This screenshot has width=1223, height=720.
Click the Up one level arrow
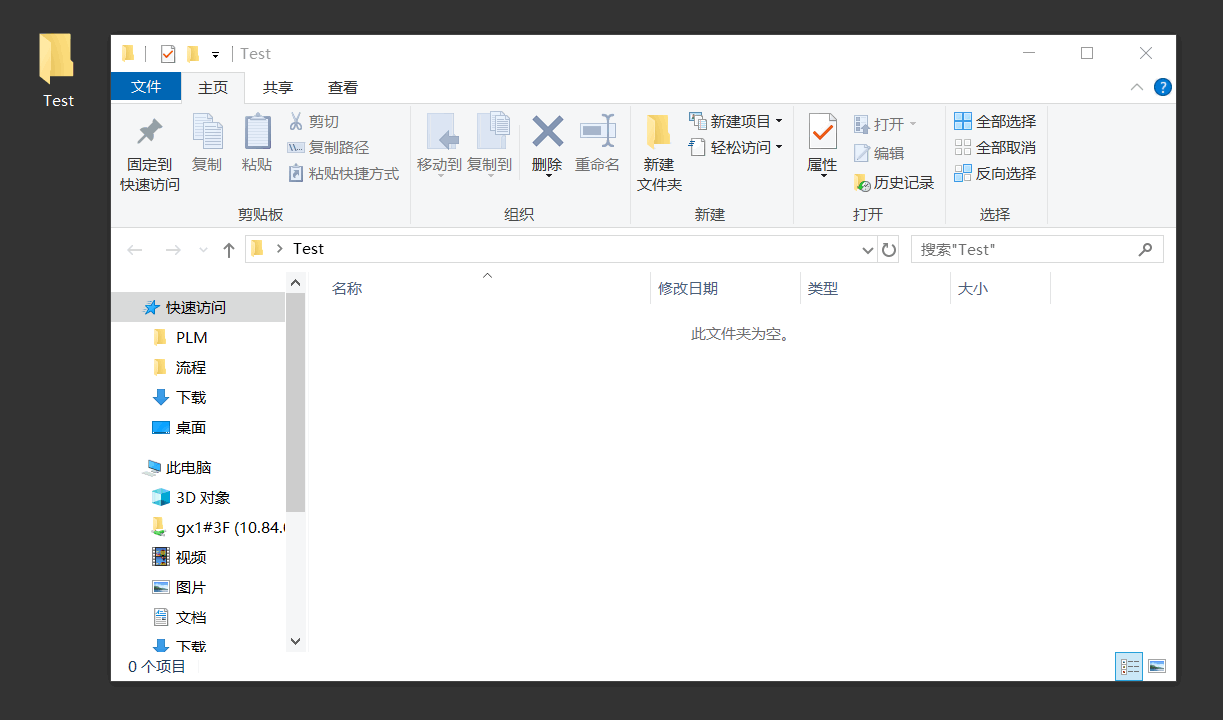(x=229, y=249)
